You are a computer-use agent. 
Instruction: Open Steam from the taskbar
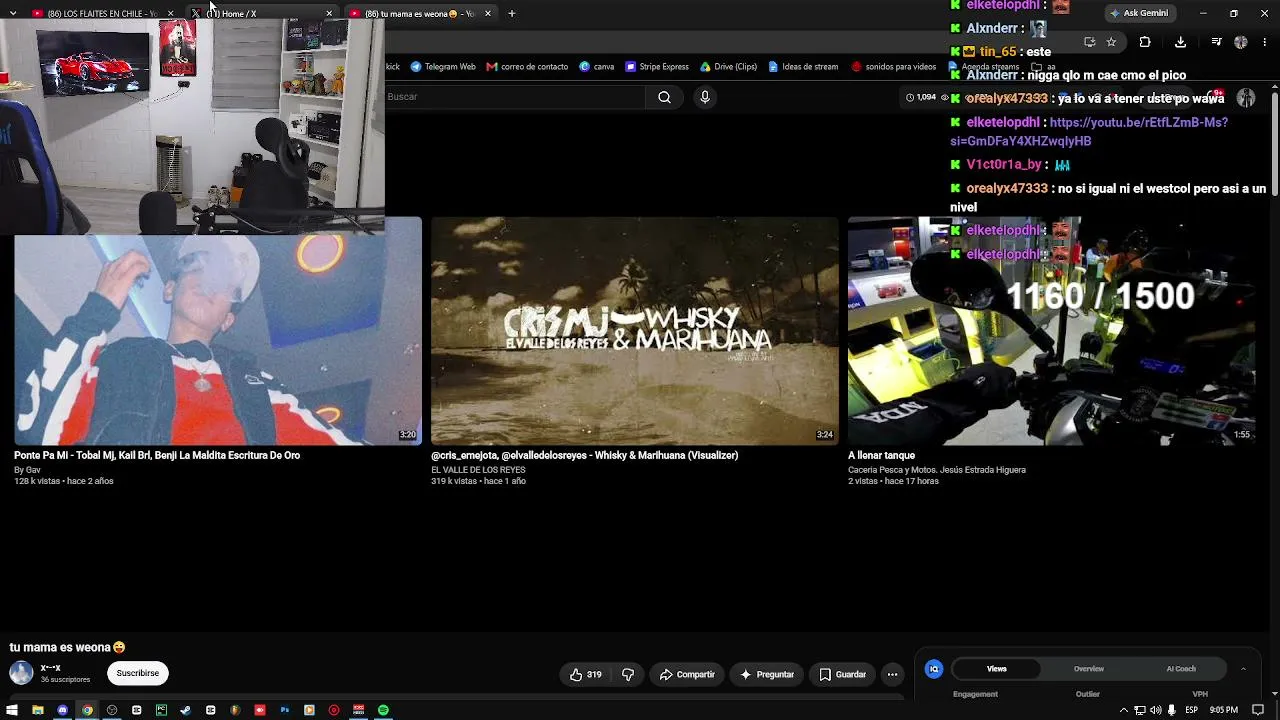(x=186, y=710)
